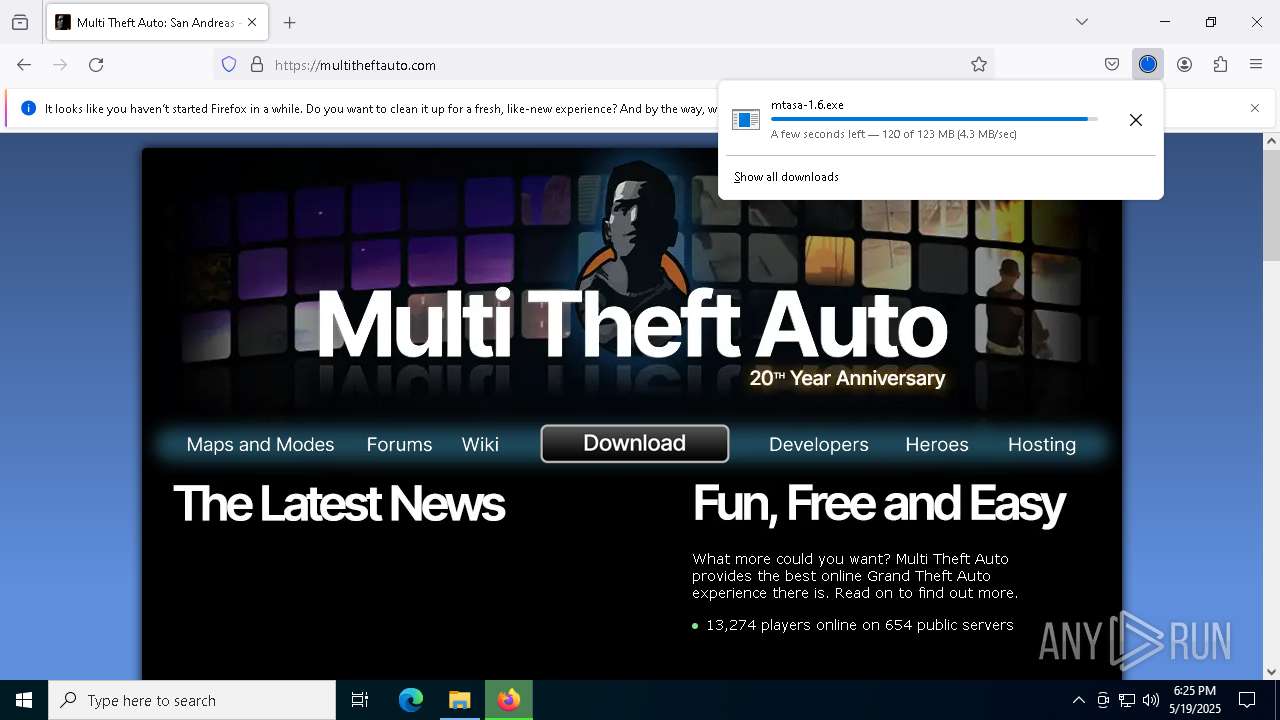The image size is (1280, 720).
Task: Visit the Heroes page
Action: (937, 445)
